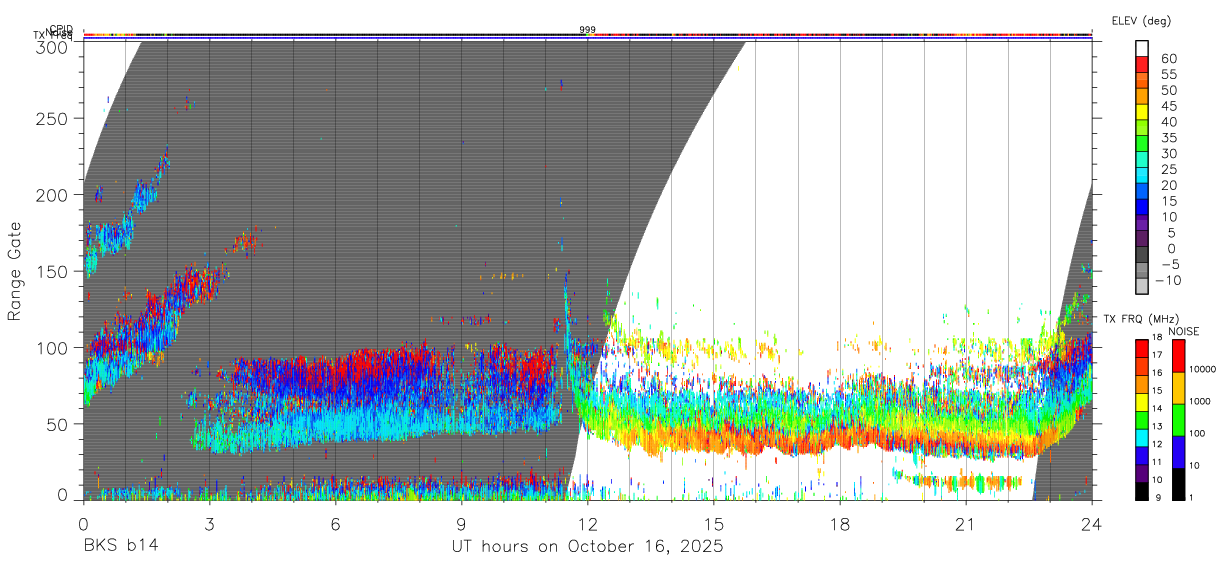Screen dimensions: 1228x567
Task: Pick the light gray bottom segment of ELEV bar
Action: point(1142,286)
